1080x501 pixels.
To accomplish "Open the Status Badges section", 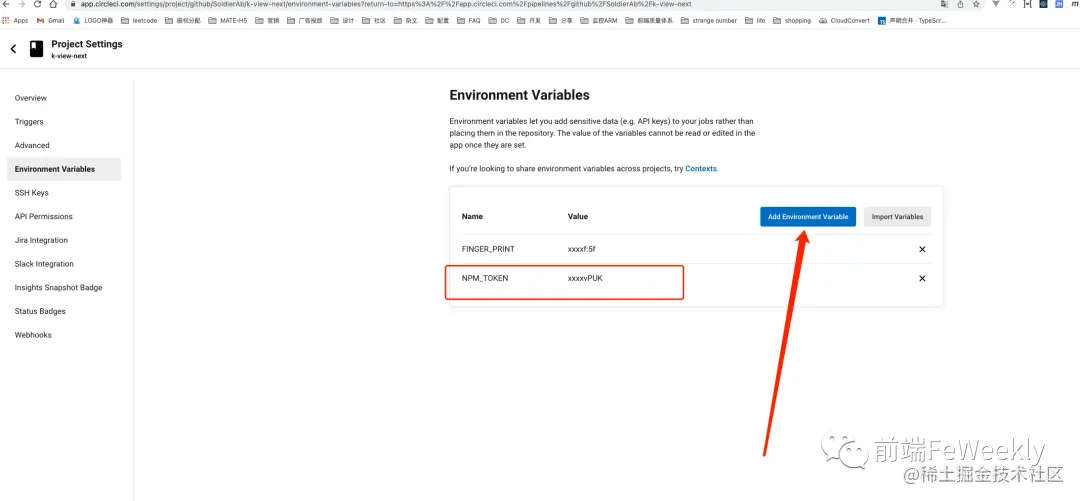I will click(x=40, y=311).
